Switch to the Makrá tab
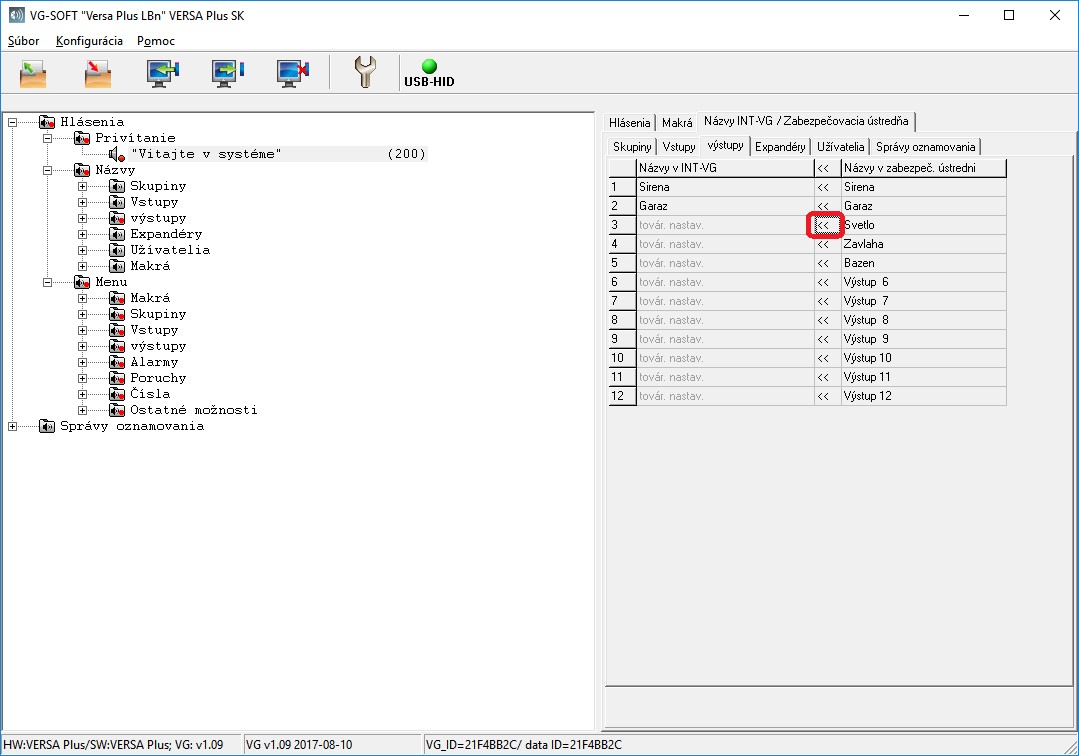The width and height of the screenshot is (1079, 756). point(677,123)
